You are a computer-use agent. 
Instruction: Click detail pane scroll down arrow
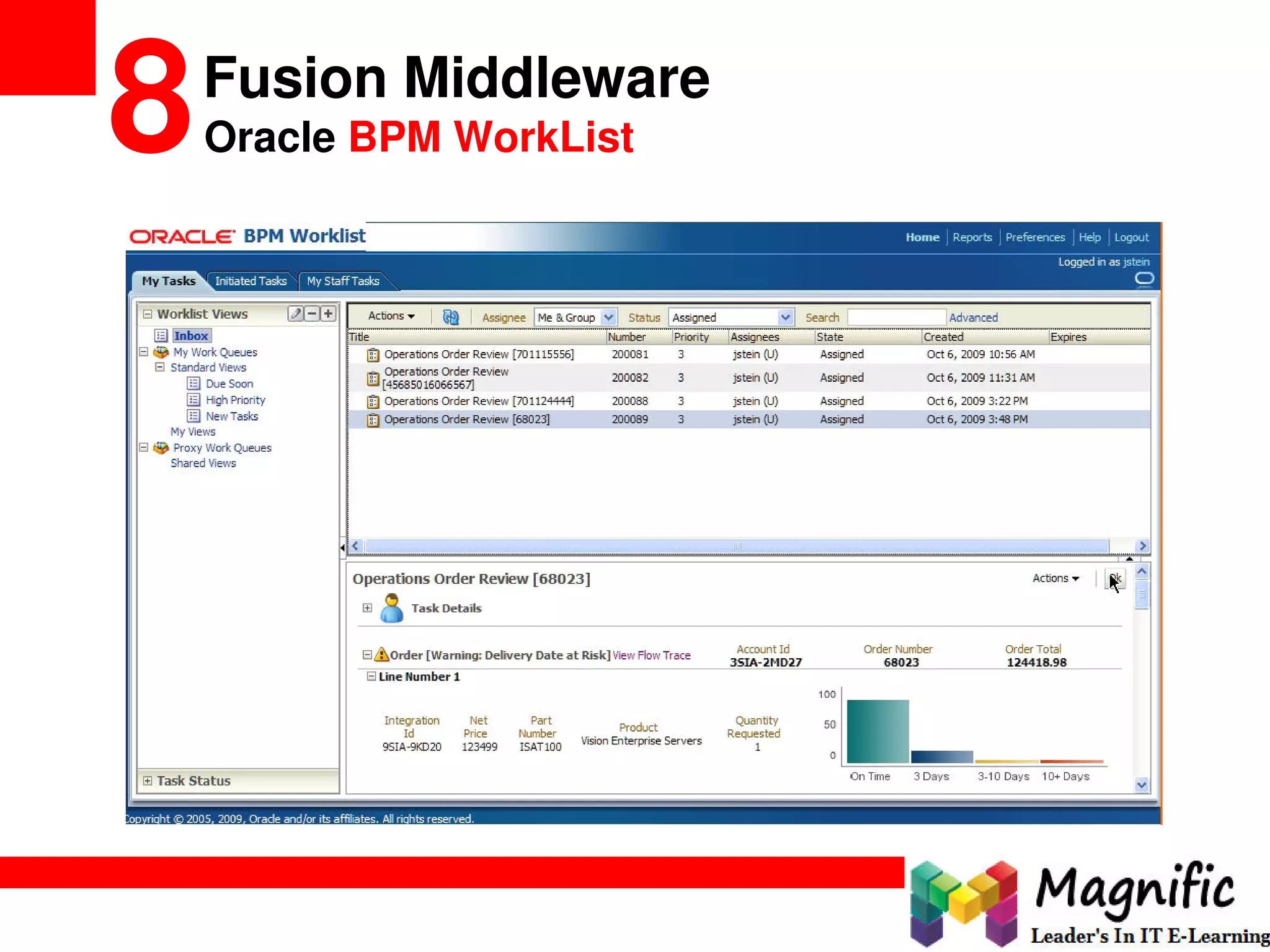[x=1142, y=785]
